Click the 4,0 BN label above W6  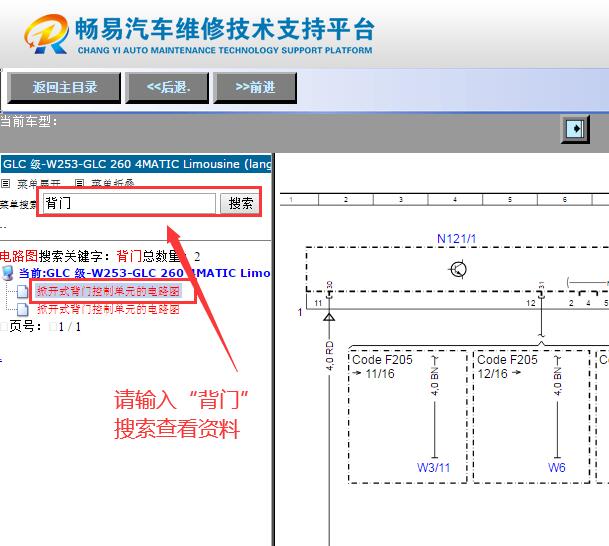point(557,381)
